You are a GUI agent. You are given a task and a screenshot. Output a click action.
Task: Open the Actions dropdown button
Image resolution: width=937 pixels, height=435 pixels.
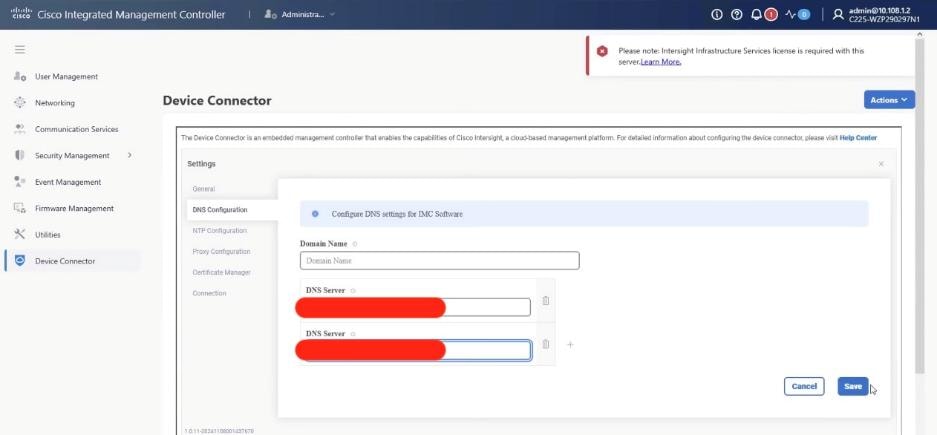click(x=889, y=100)
